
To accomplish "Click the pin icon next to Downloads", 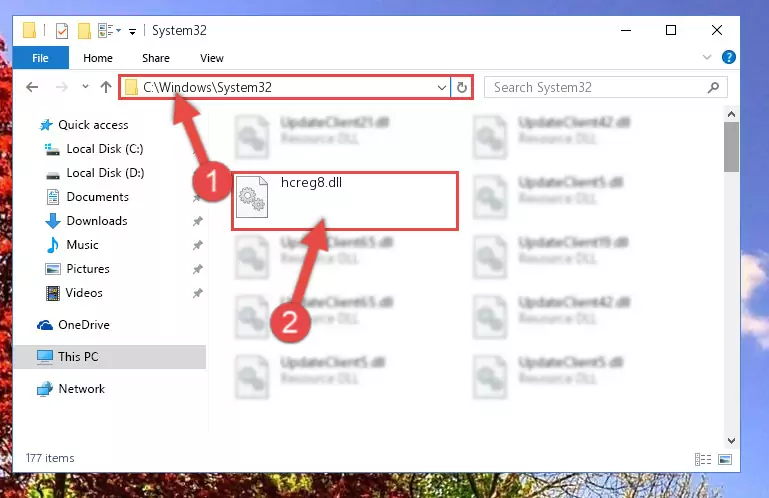I will 198,221.
